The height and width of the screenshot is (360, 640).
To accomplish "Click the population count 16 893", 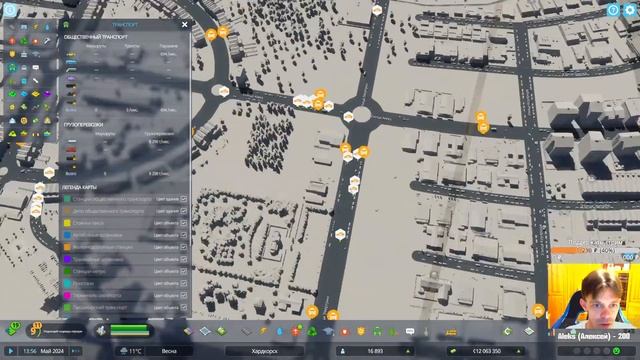I will tap(375, 351).
